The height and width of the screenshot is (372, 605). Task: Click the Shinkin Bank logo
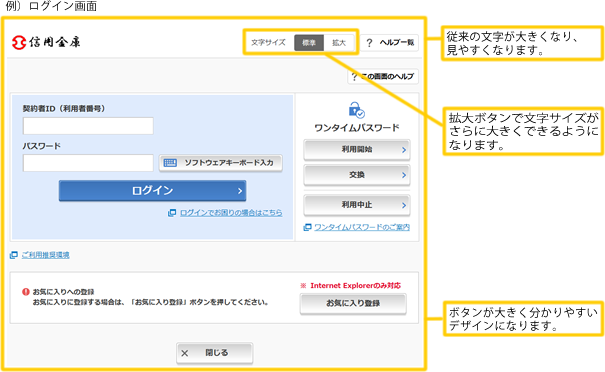pos(46,42)
